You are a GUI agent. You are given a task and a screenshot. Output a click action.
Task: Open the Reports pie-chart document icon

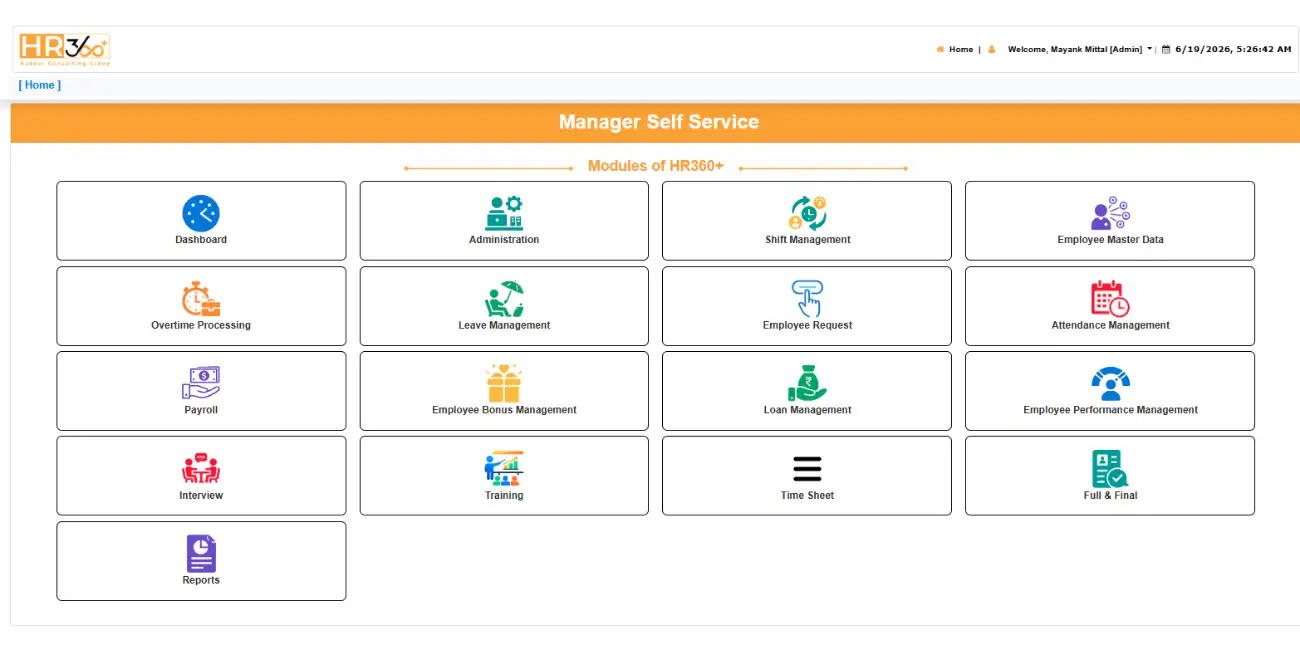point(201,554)
